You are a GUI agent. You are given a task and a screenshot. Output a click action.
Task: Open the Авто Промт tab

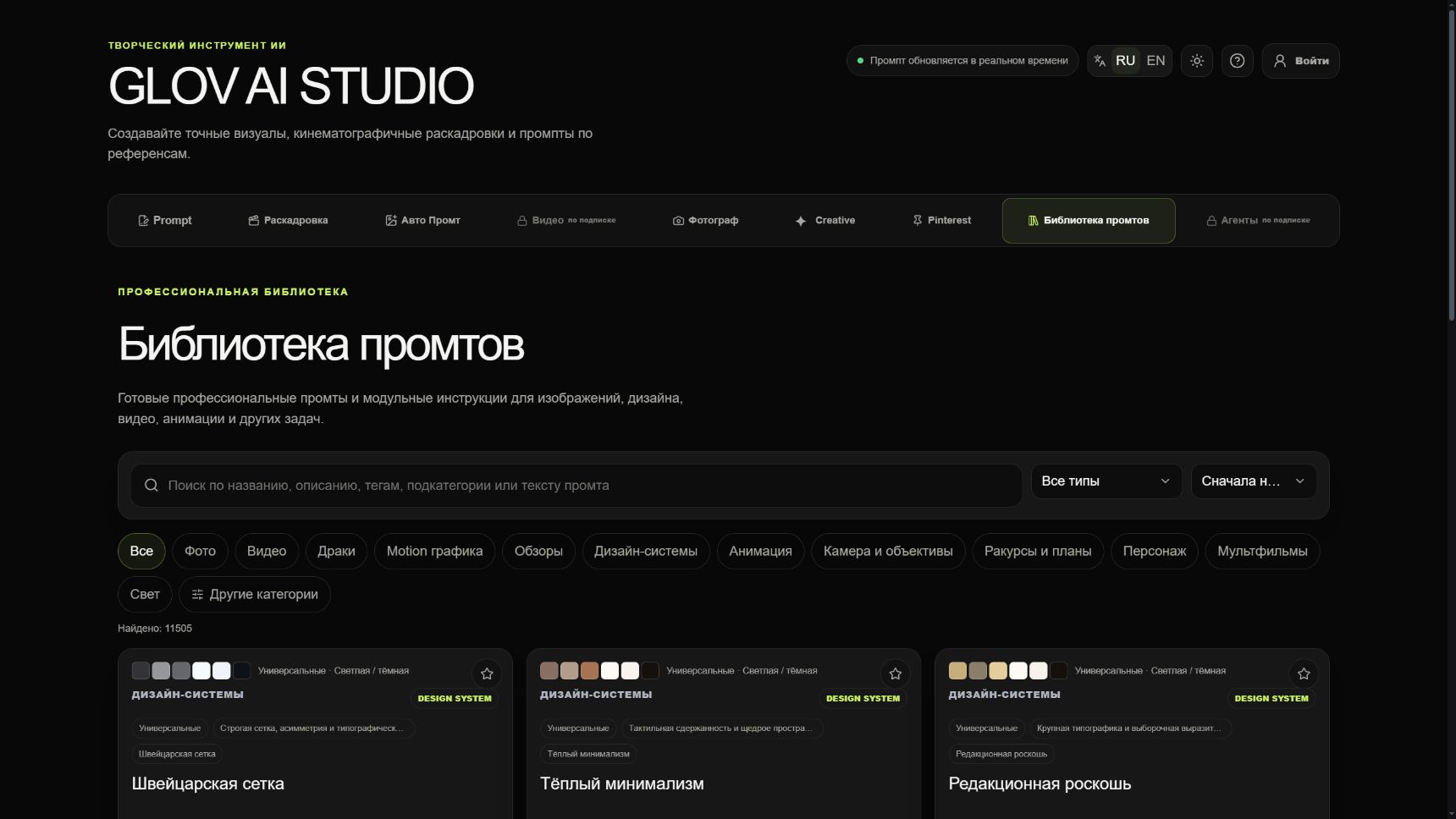click(422, 220)
